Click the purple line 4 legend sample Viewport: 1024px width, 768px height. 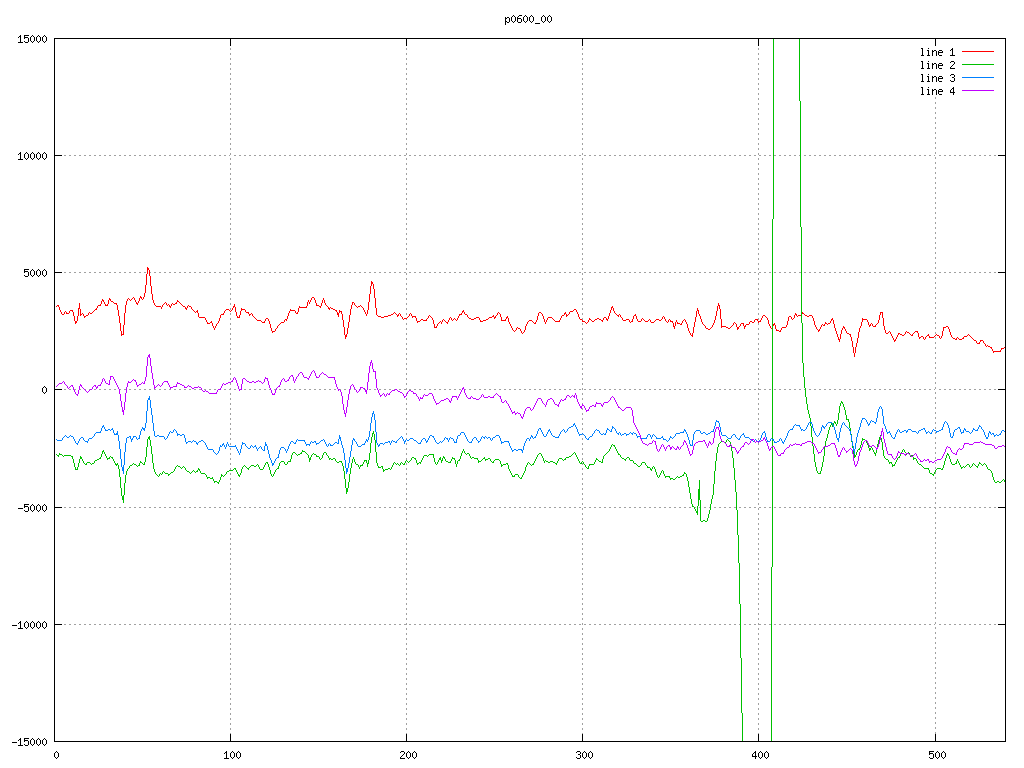pos(978,91)
